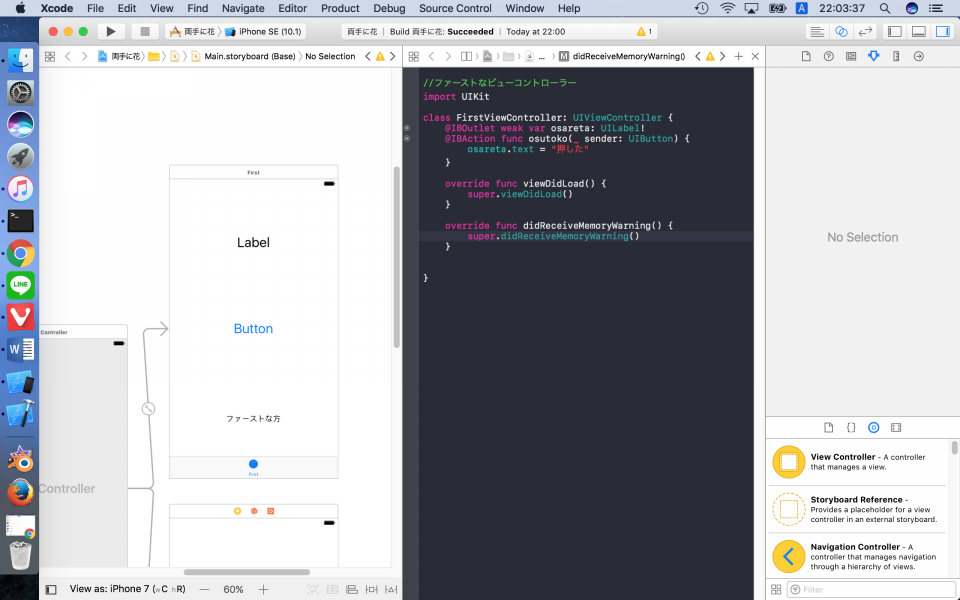The width and height of the screenshot is (960, 600).
Task: Select the Button in the First scene
Action: (253, 329)
